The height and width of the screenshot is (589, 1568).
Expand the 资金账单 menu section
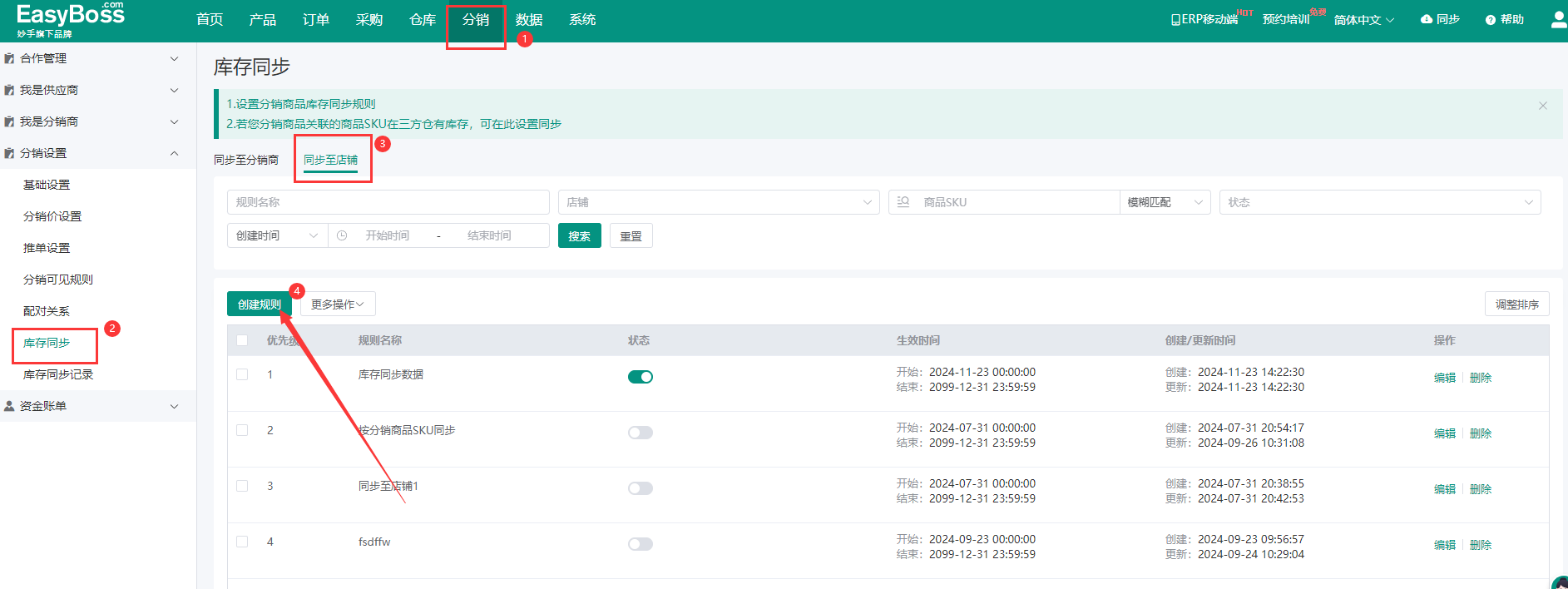pos(174,406)
